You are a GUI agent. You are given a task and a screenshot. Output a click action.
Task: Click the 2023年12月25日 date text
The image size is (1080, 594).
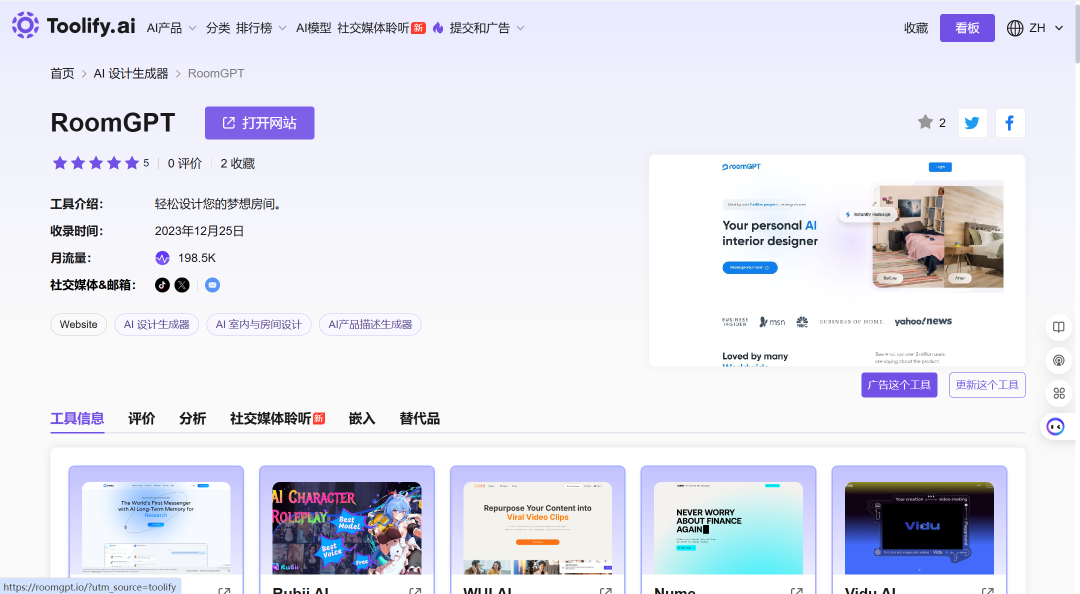[199, 231]
